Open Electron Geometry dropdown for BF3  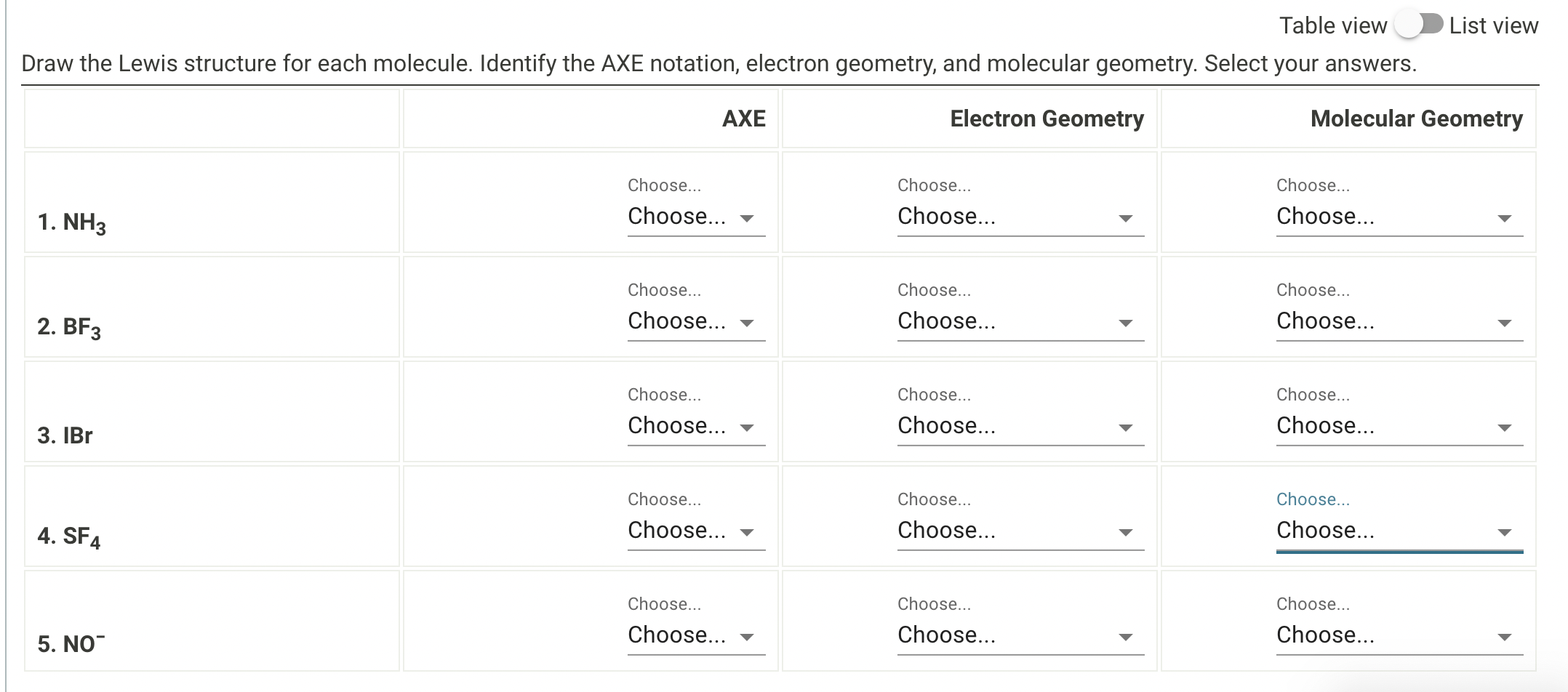pos(1020,321)
